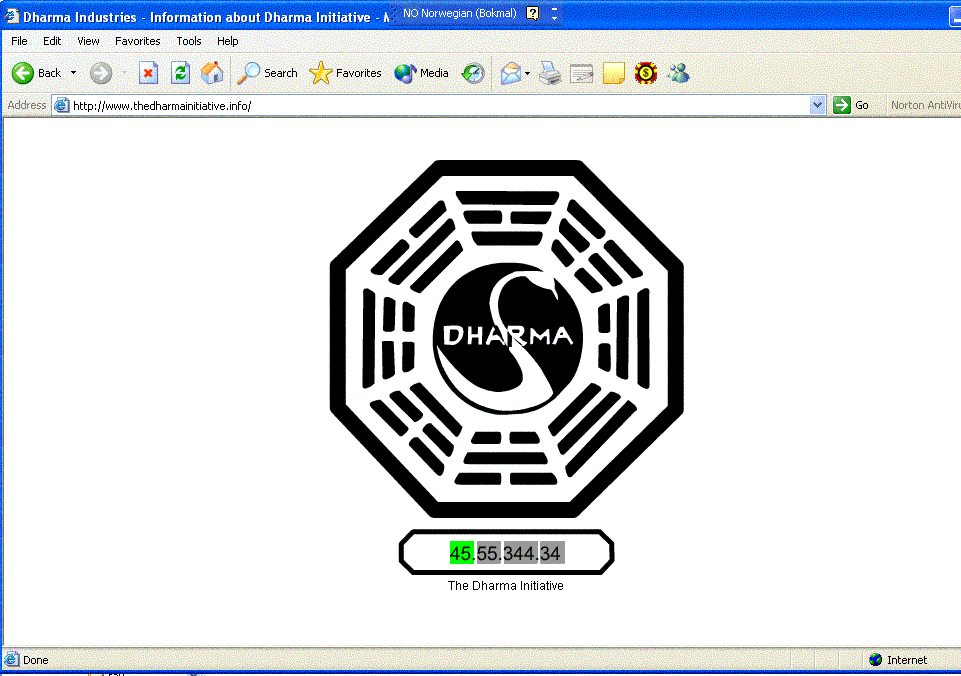Image resolution: width=961 pixels, height=676 pixels.
Task: Expand the address bar dropdown
Action: click(816, 105)
